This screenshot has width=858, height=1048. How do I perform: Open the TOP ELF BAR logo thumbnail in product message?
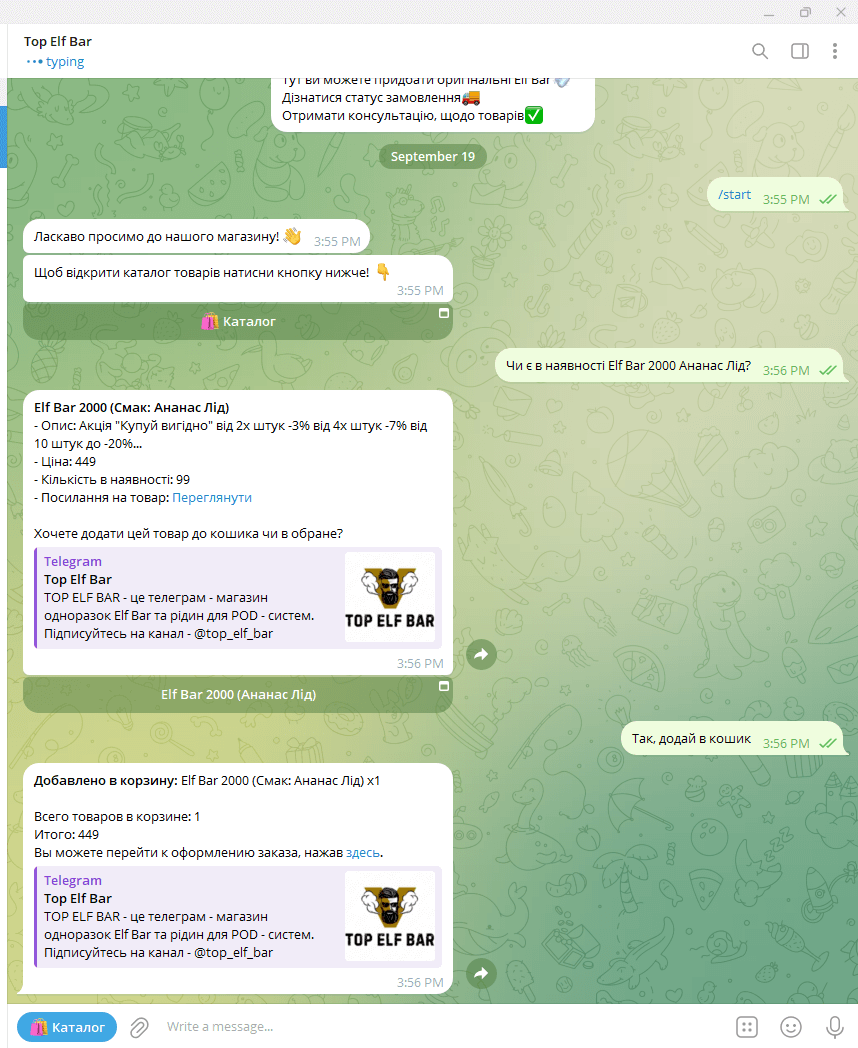click(390, 597)
